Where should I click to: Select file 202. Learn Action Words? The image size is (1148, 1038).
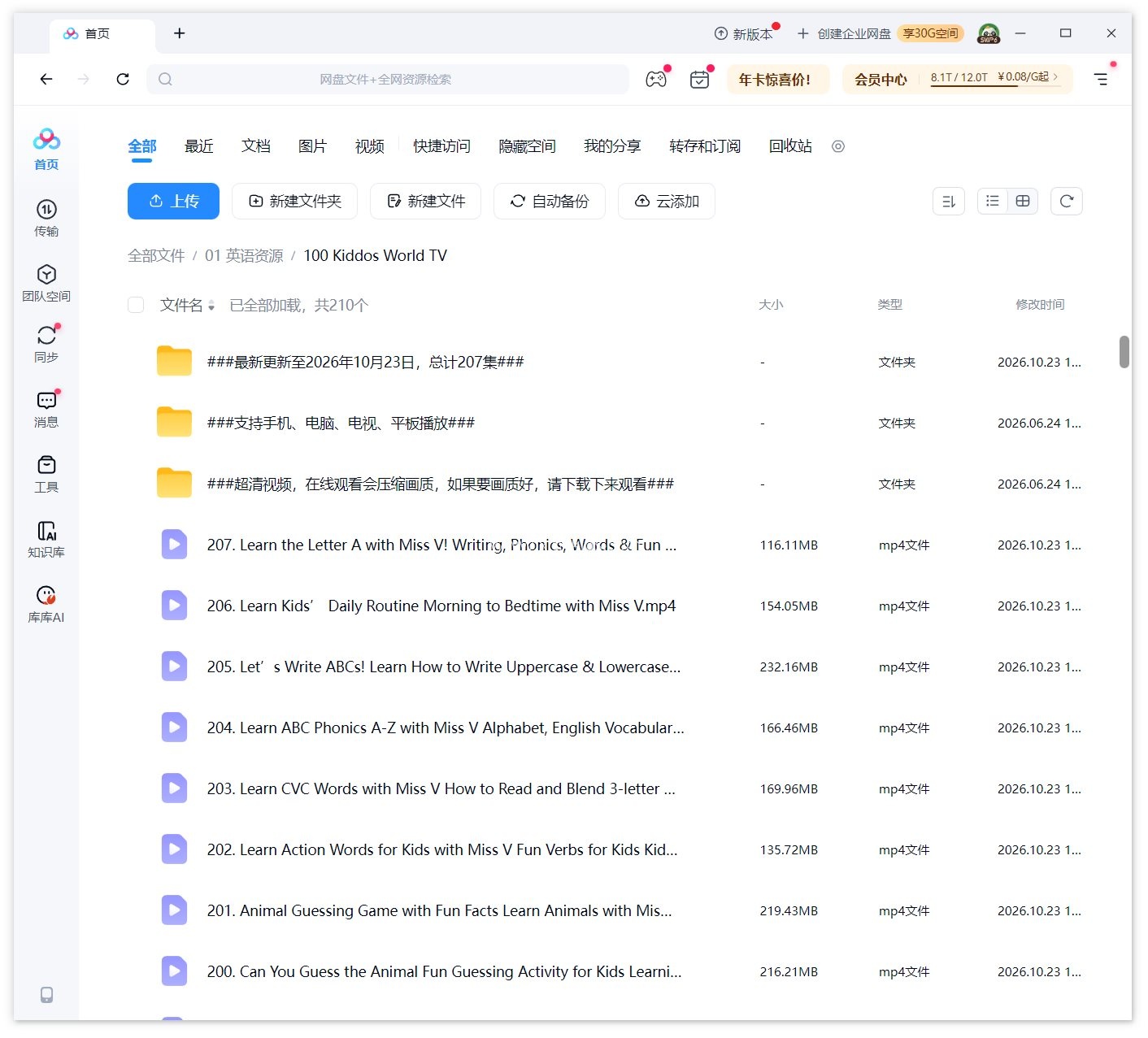[x=442, y=849]
